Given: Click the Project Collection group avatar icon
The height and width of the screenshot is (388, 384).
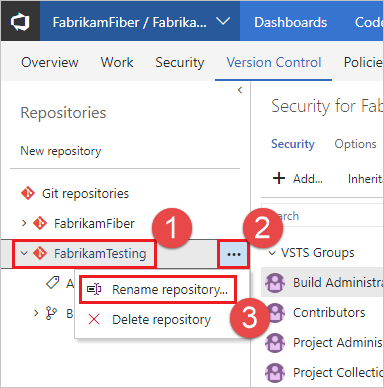Looking at the screenshot, I should tap(275, 373).
